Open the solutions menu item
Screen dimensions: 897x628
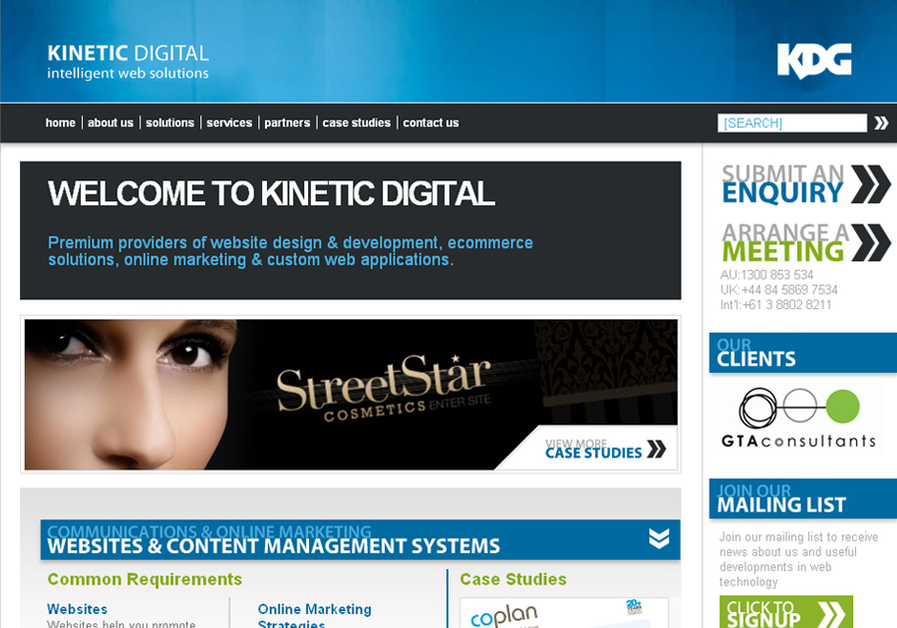[x=170, y=123]
